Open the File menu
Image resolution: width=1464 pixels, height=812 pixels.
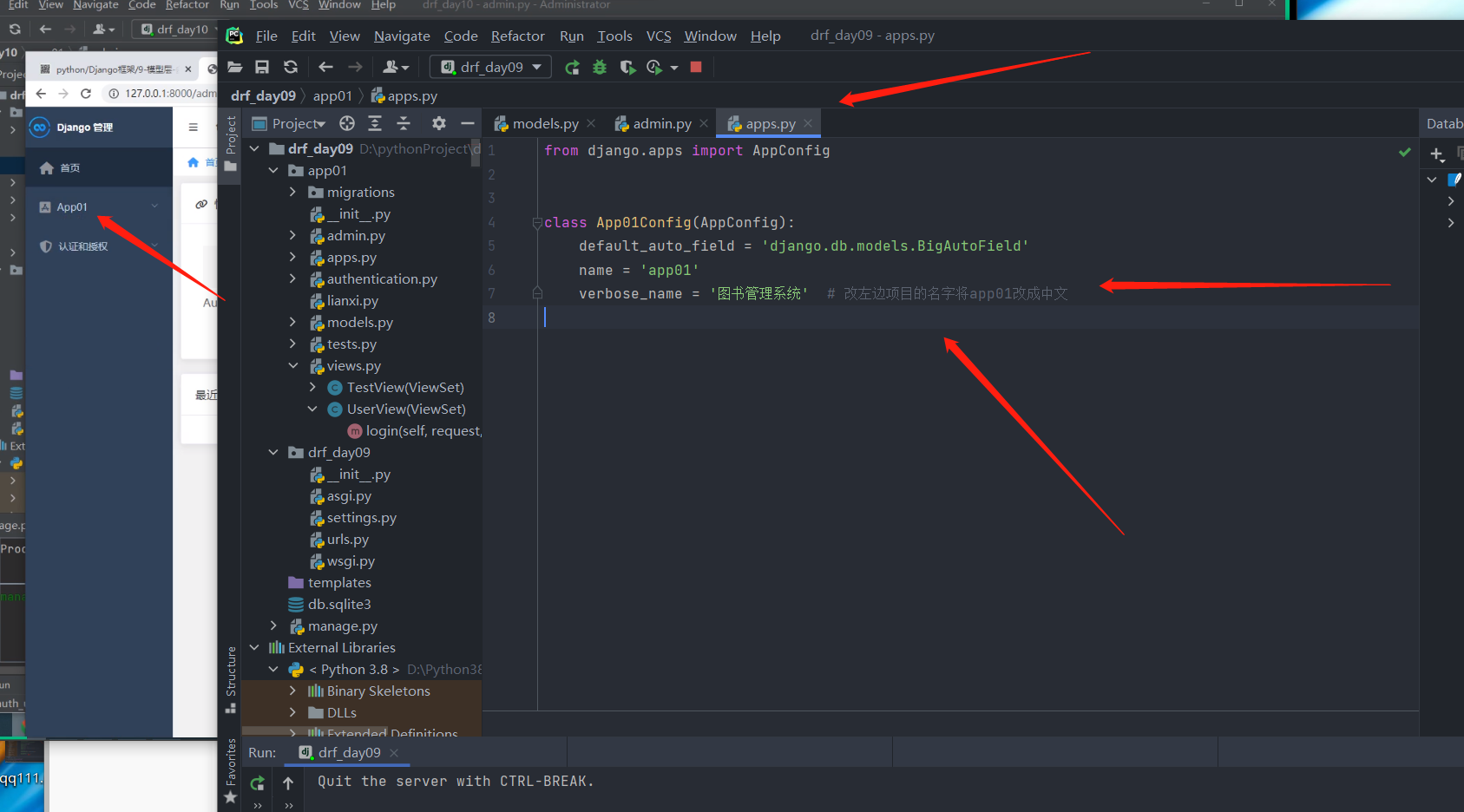tap(266, 36)
